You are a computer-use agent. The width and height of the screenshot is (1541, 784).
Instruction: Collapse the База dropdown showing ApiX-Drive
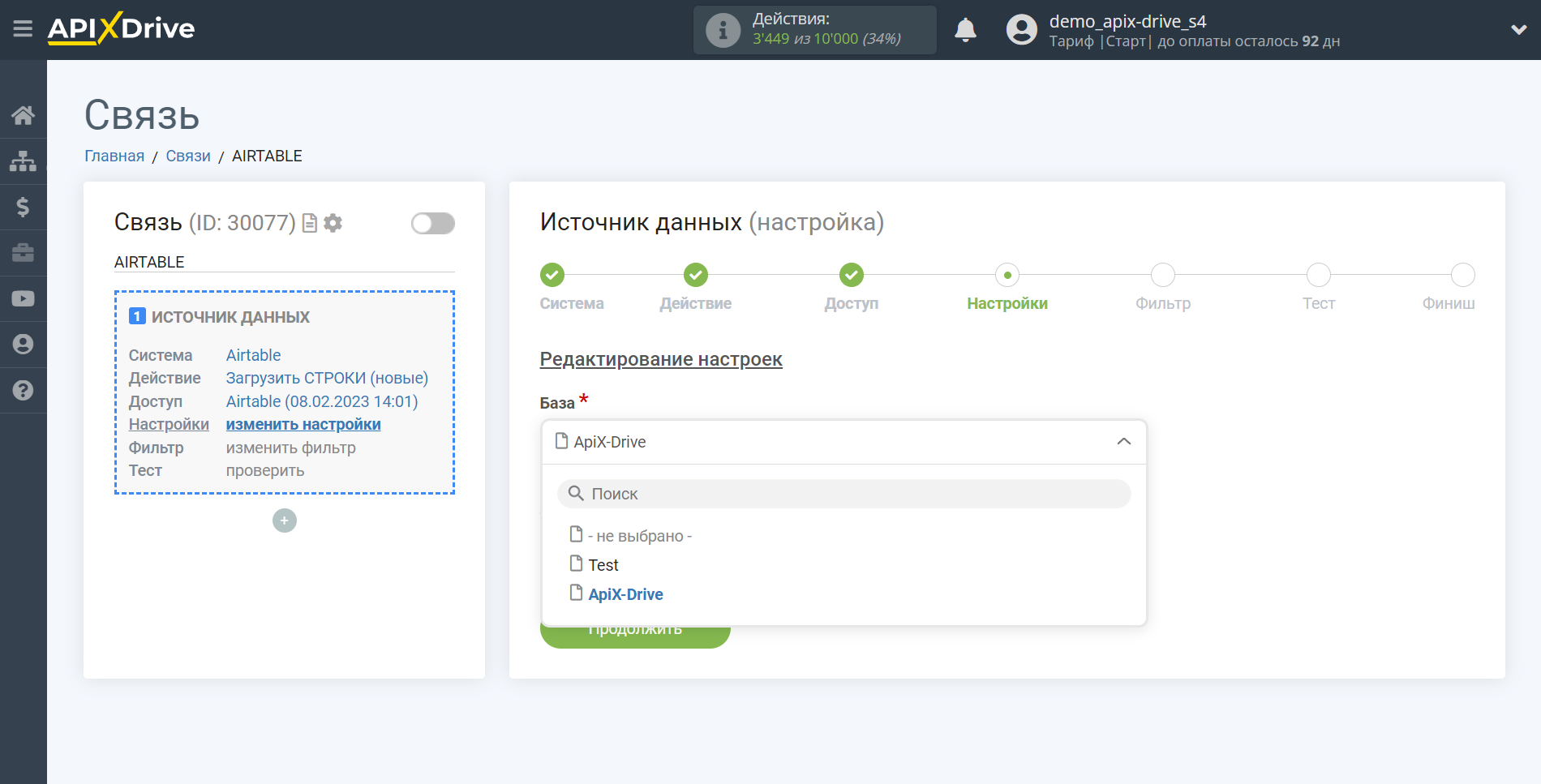pos(843,442)
